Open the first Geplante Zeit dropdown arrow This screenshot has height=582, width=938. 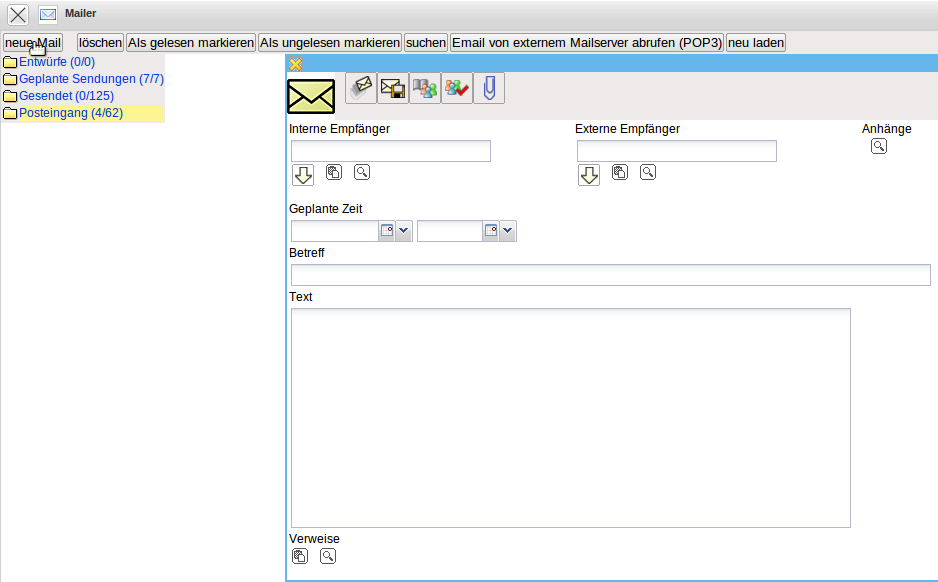(x=404, y=231)
